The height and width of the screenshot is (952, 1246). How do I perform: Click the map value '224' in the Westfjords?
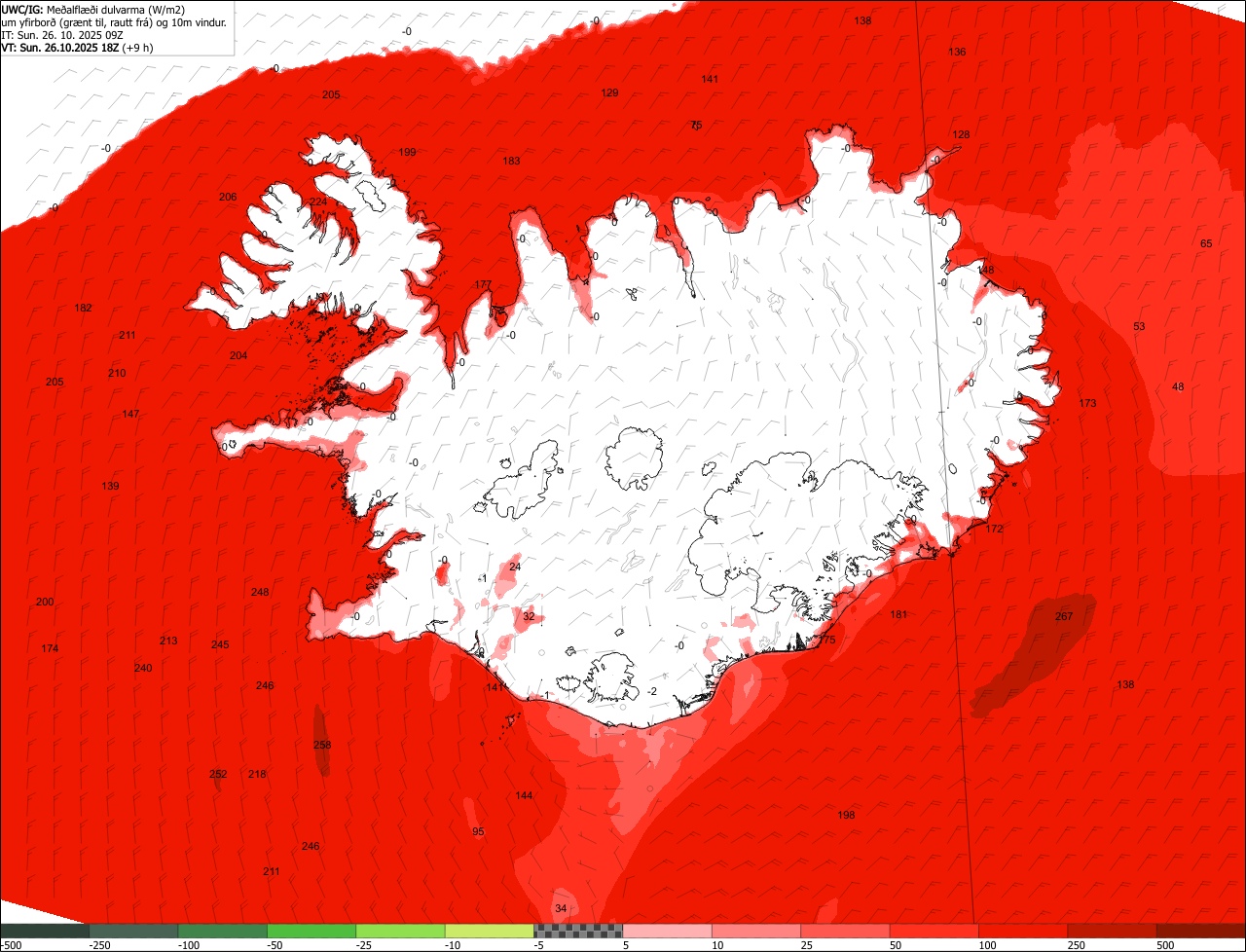tap(318, 202)
